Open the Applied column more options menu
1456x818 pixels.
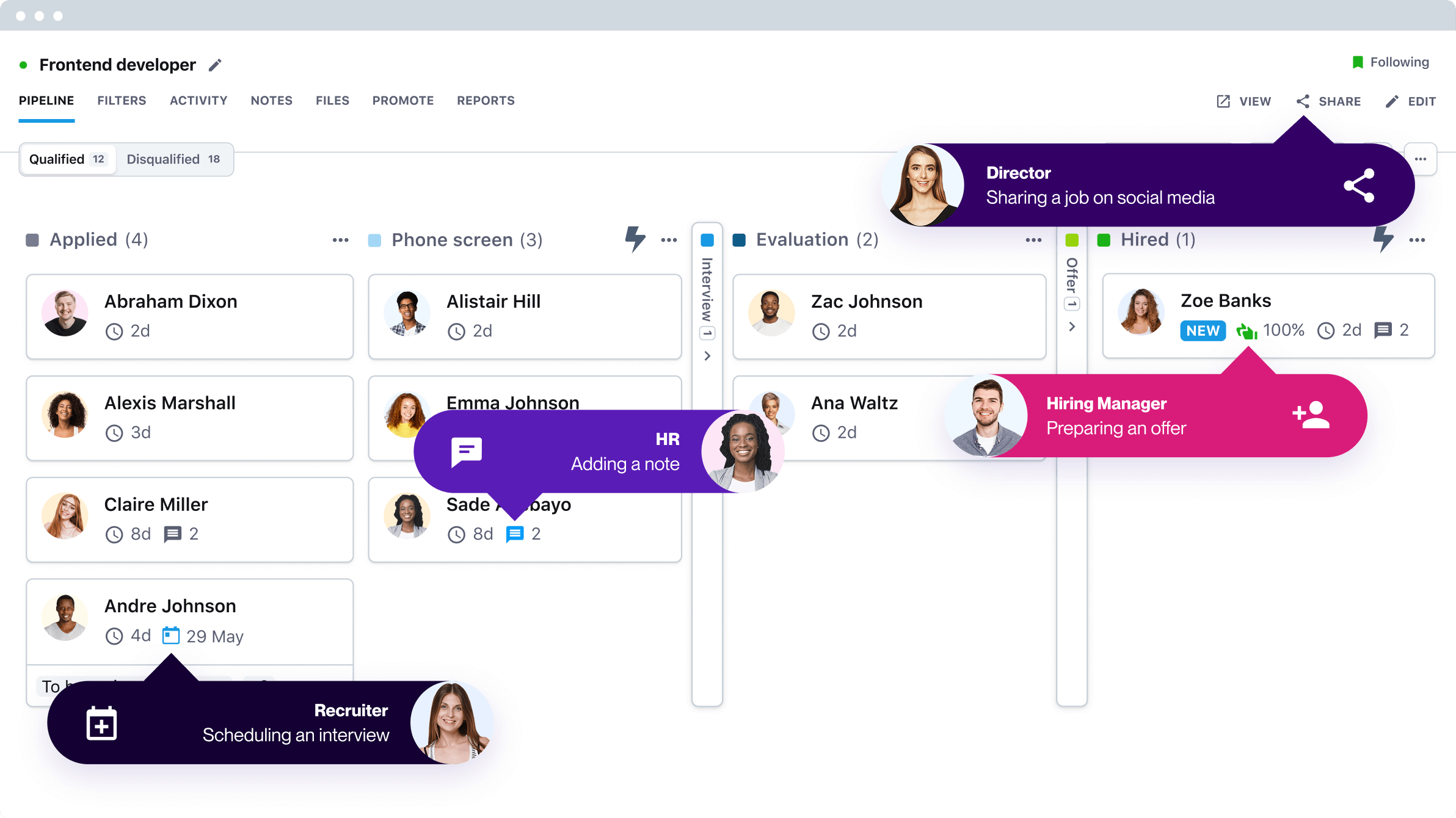click(340, 240)
